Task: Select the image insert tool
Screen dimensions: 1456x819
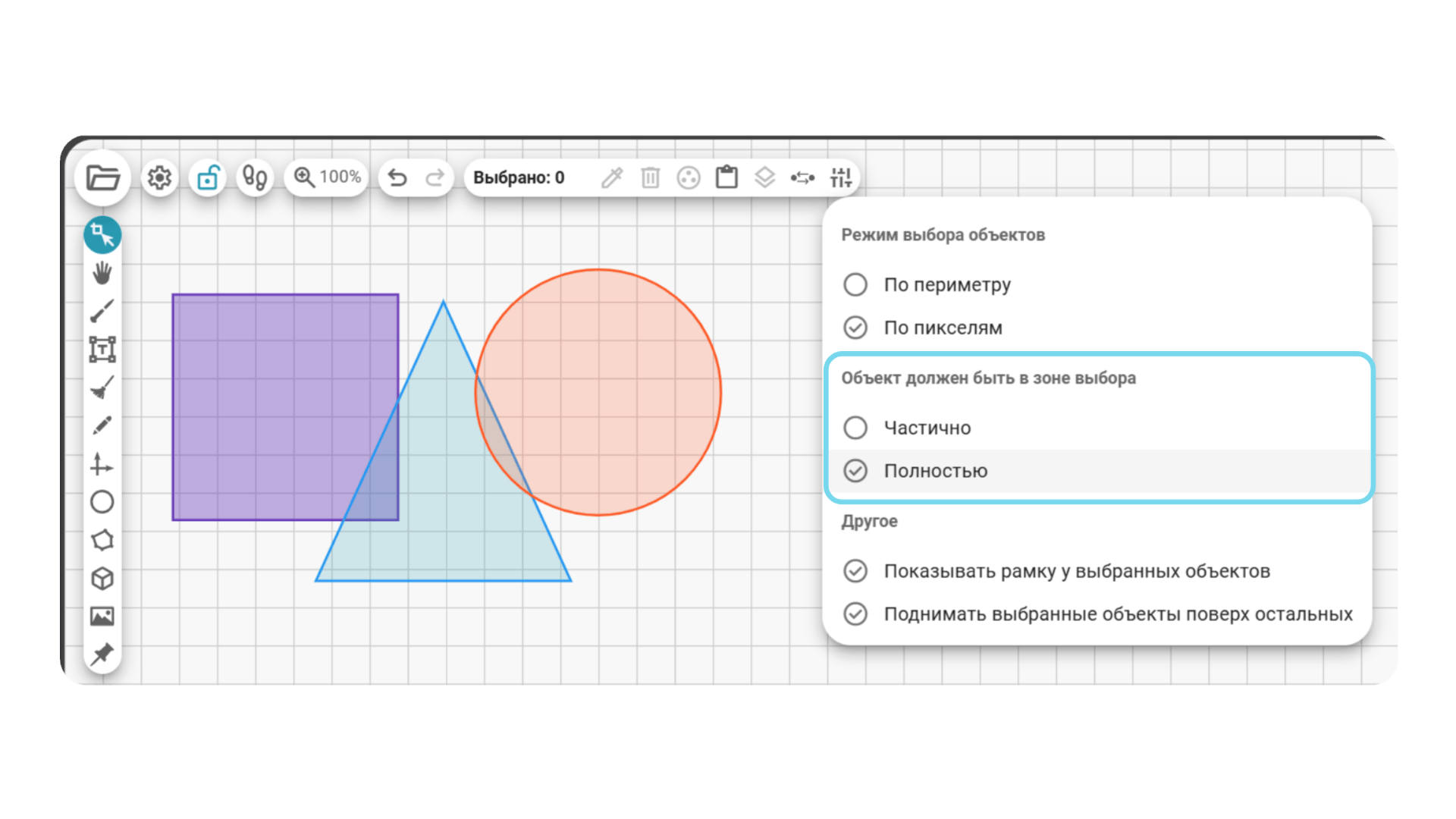Action: coord(102,617)
